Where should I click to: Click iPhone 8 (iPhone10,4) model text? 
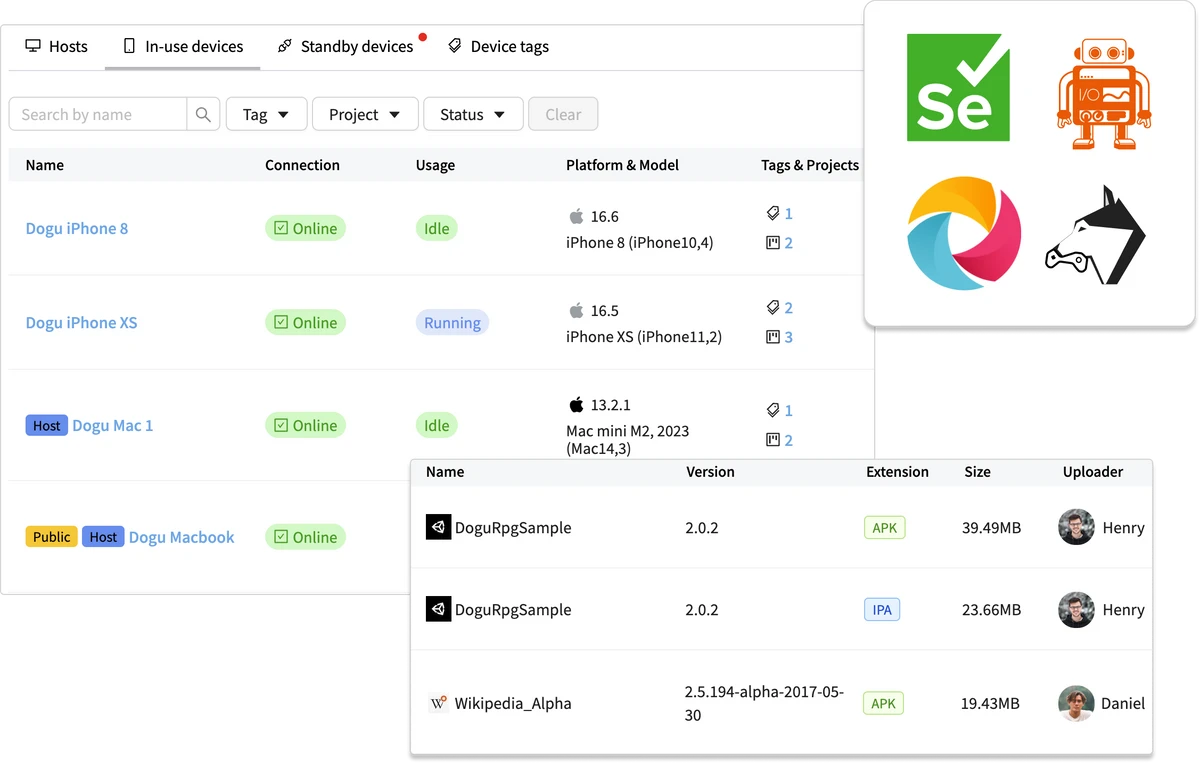pyautogui.click(x=639, y=242)
